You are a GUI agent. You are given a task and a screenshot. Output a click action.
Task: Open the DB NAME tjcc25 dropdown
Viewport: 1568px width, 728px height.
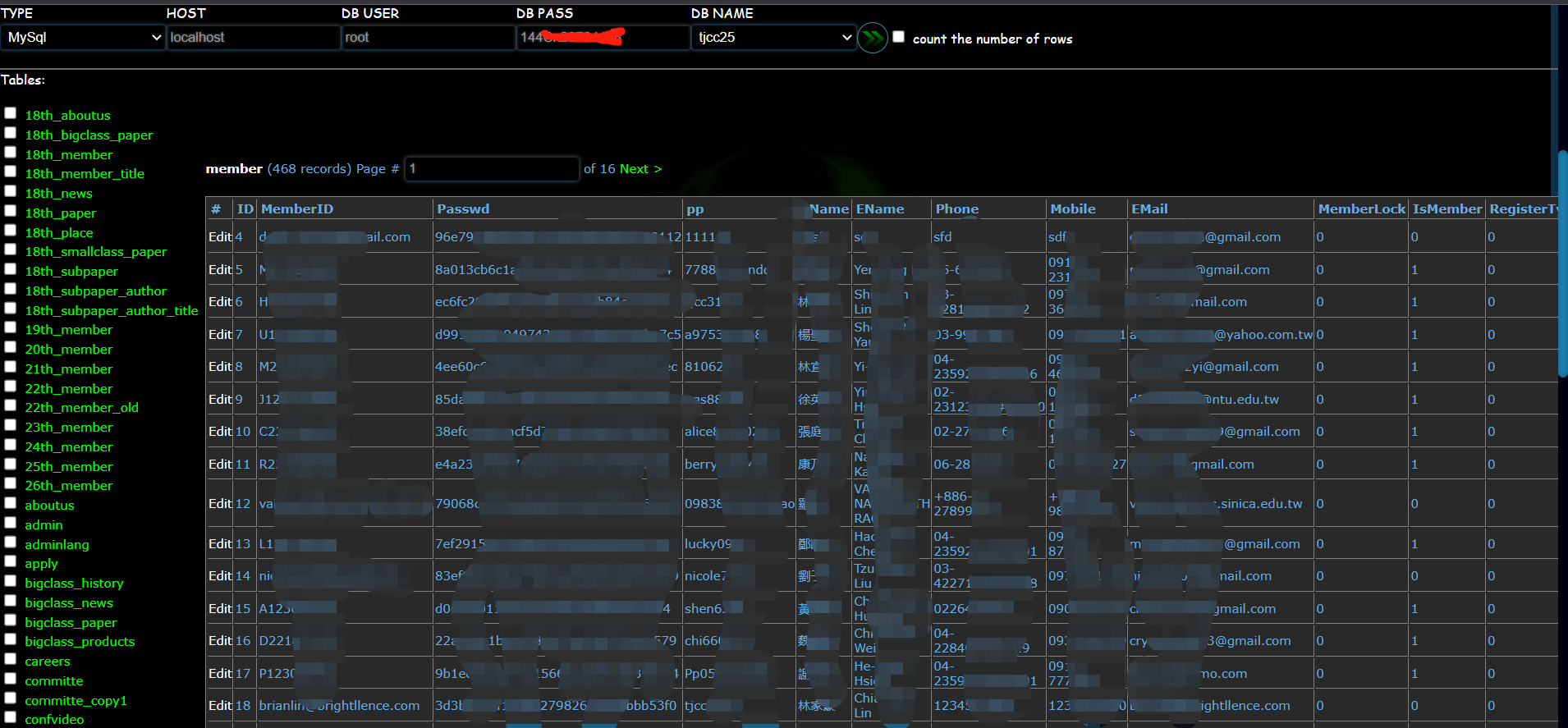coord(773,37)
